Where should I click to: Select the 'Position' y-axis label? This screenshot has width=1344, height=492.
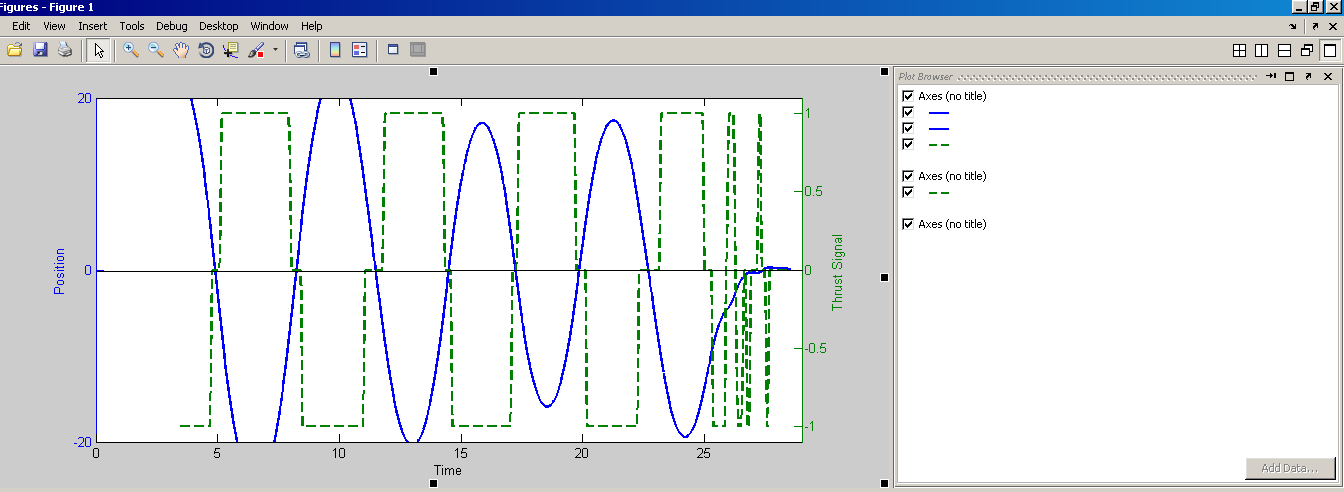coord(60,270)
